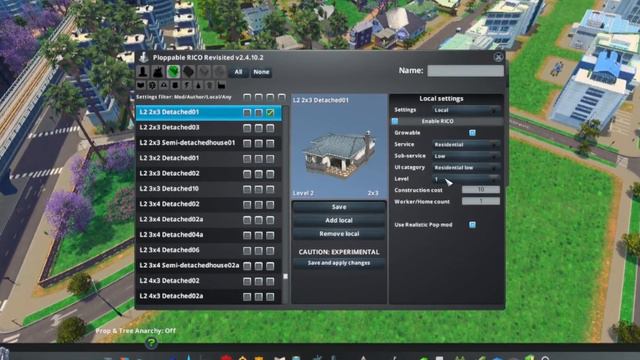This screenshot has height=360, width=640.
Task: Click the Add local button
Action: (339, 220)
